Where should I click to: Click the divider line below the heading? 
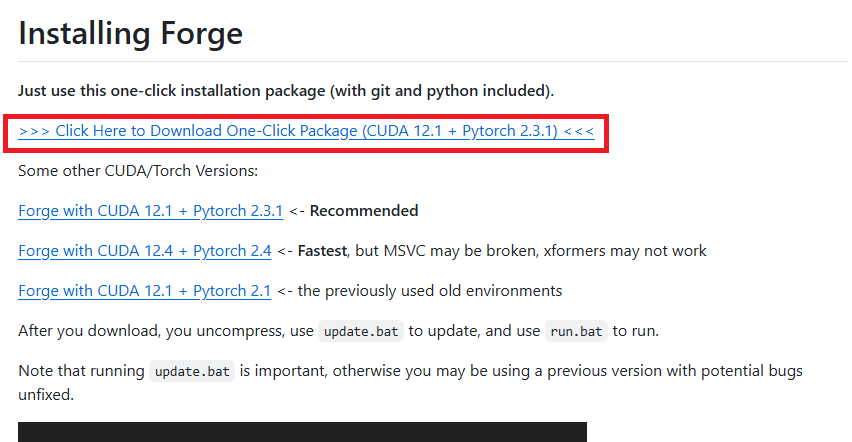point(433,61)
